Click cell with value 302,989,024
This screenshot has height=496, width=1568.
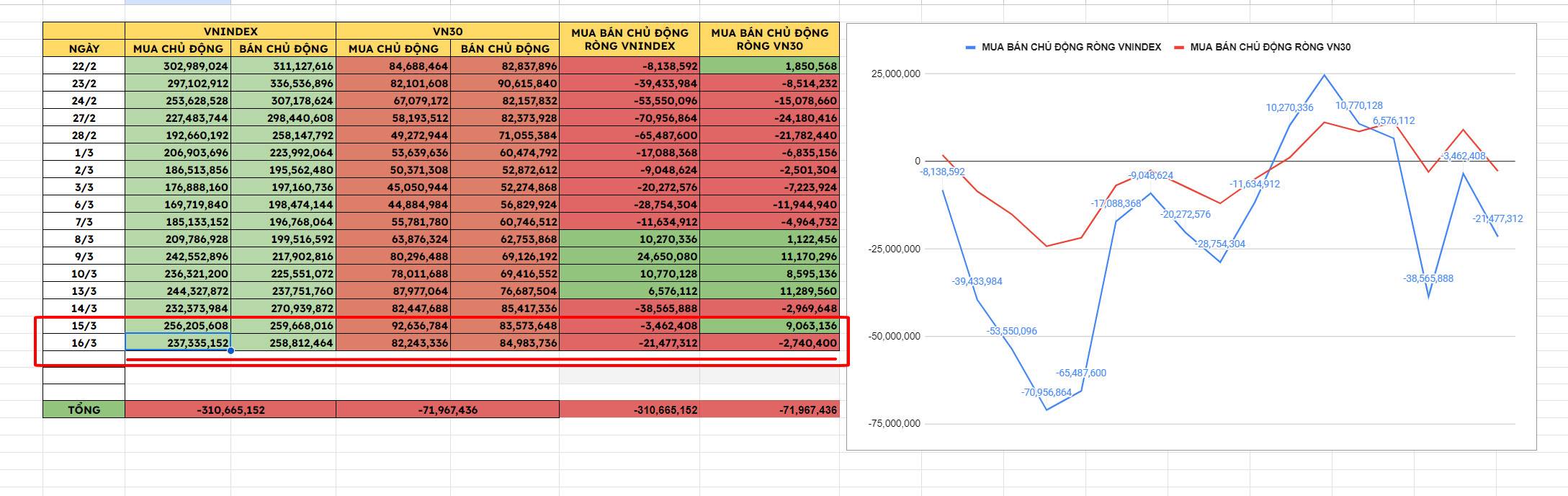pos(178,66)
